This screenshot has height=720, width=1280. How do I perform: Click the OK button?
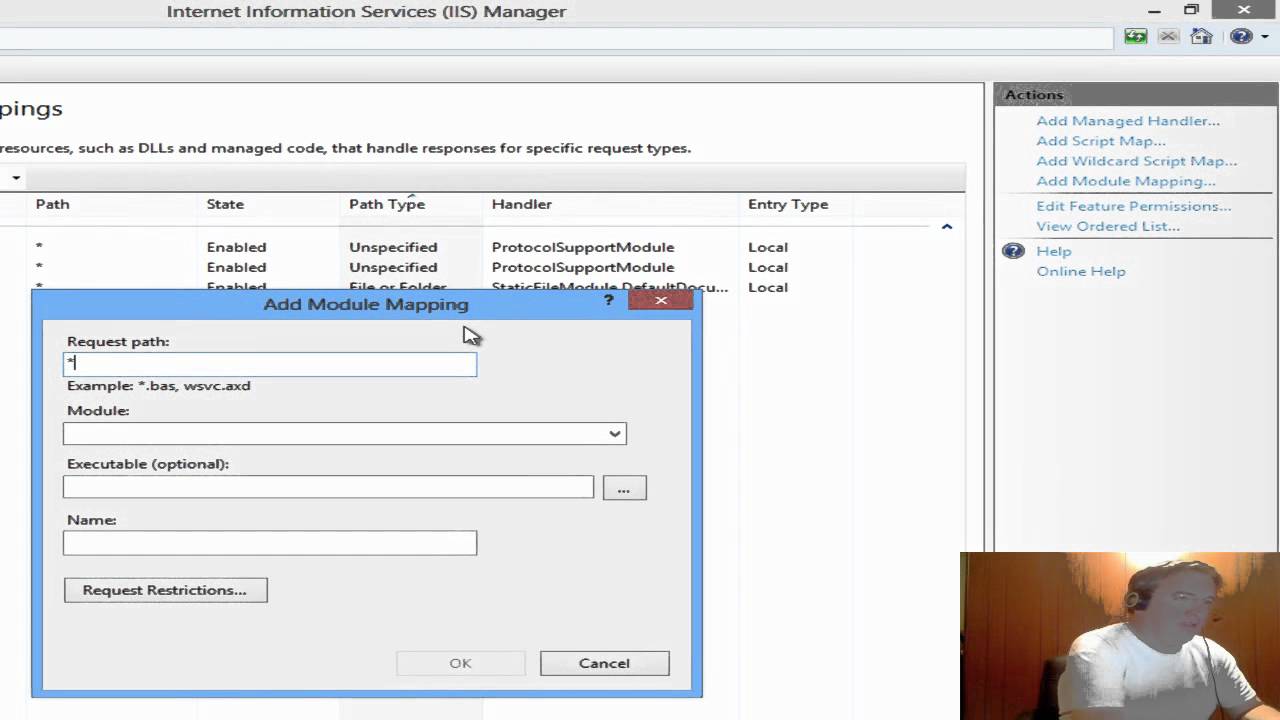(x=460, y=663)
